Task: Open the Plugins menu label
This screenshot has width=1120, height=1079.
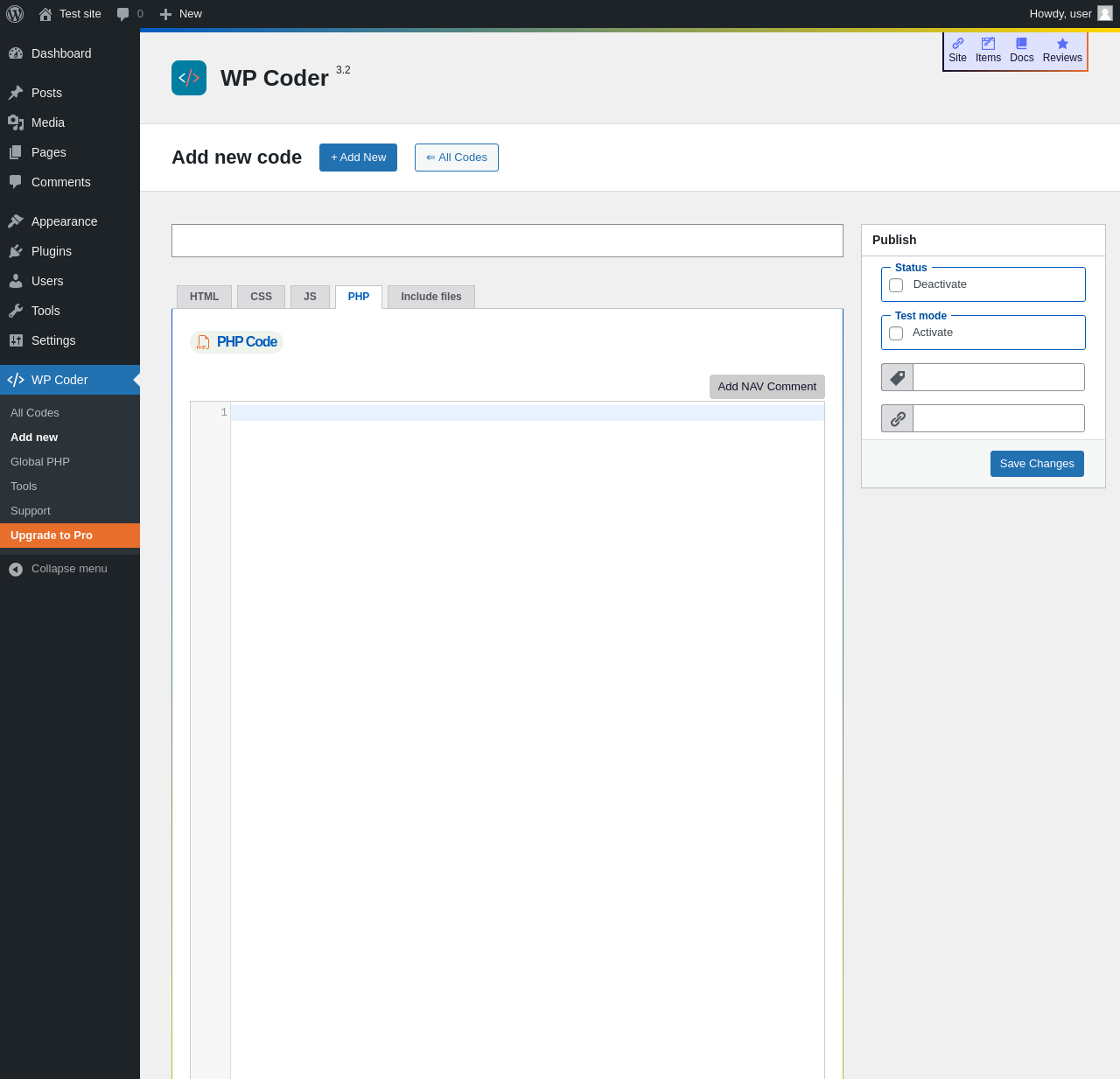Action: 52,251
